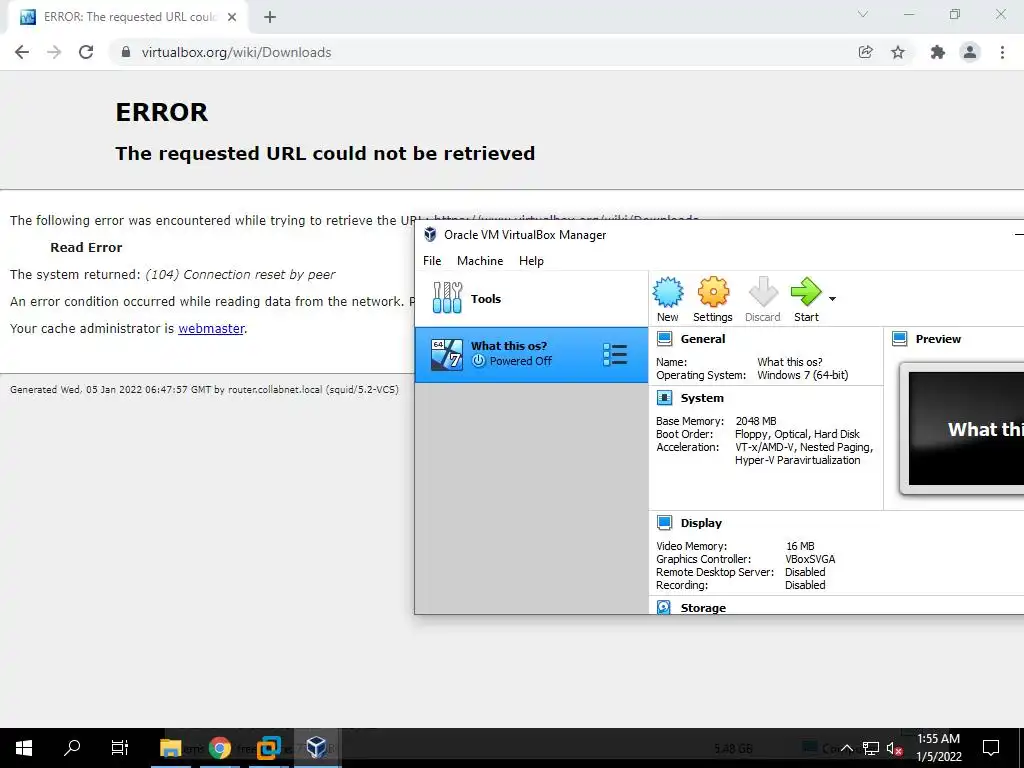Click the address bar lock icon
1024x768 pixels.
coord(126,52)
